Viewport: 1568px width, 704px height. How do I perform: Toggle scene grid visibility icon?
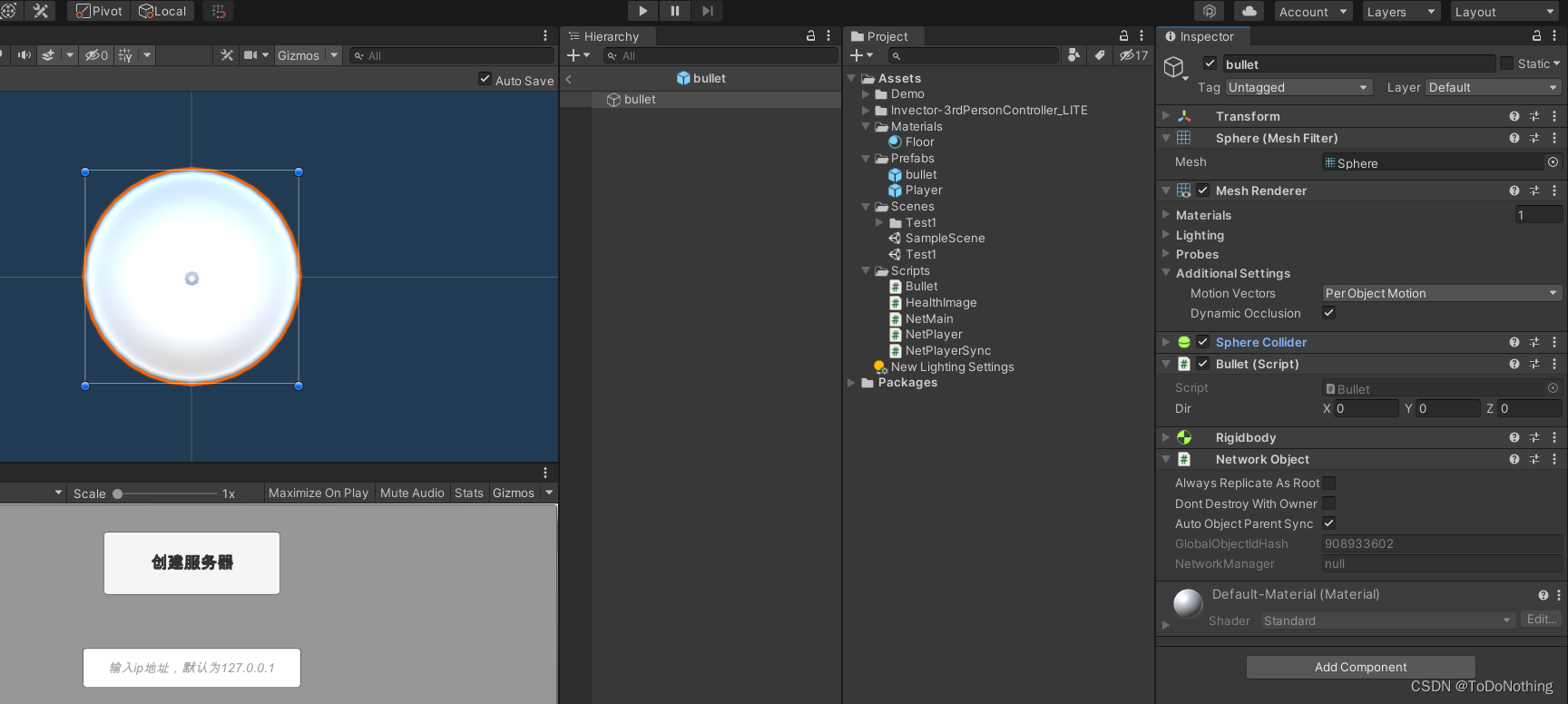pyautogui.click(x=125, y=55)
